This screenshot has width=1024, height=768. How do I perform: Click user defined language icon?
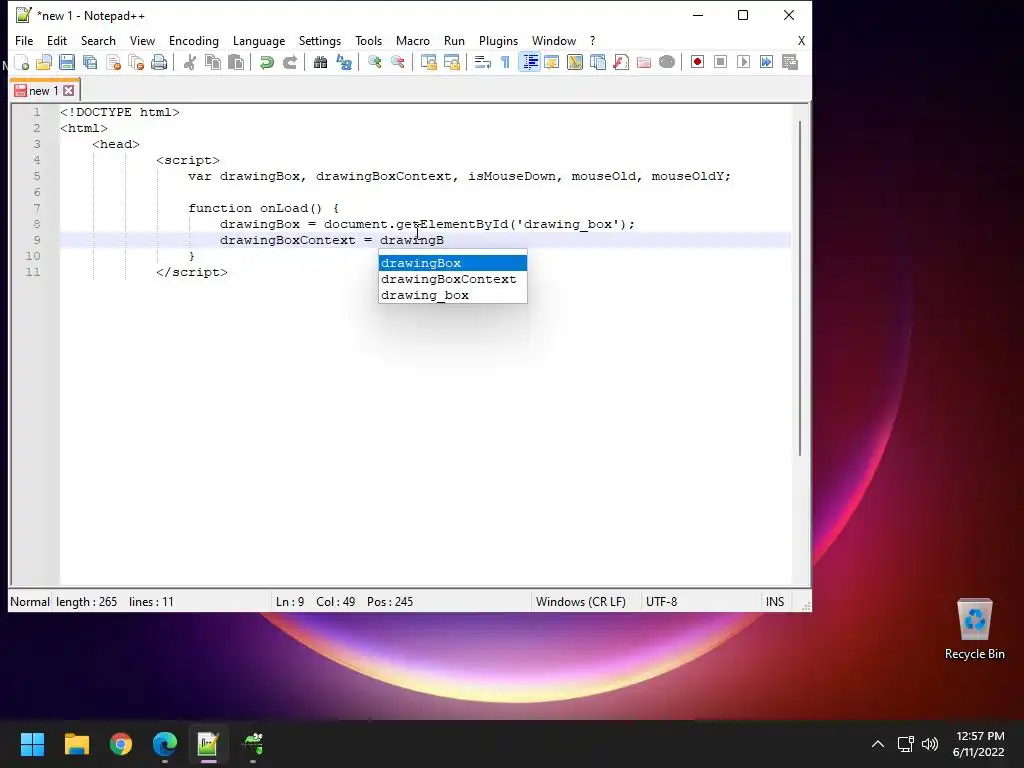552,62
